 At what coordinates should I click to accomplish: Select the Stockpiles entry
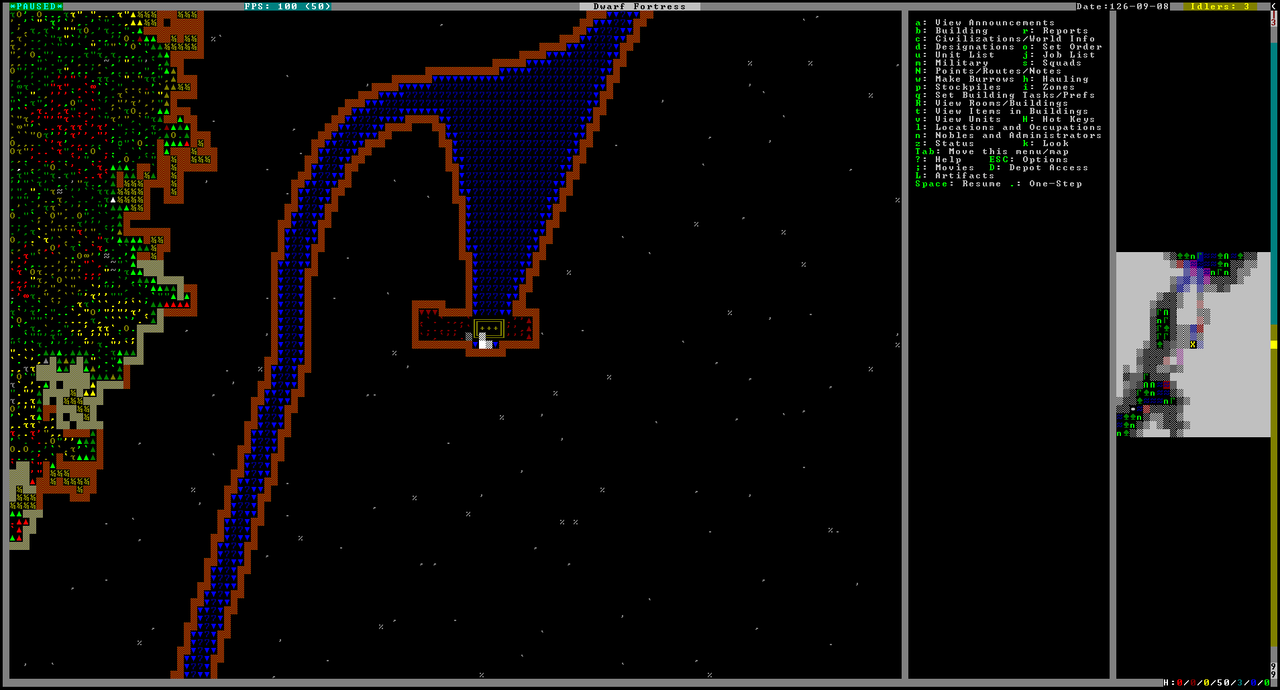click(x=958, y=87)
